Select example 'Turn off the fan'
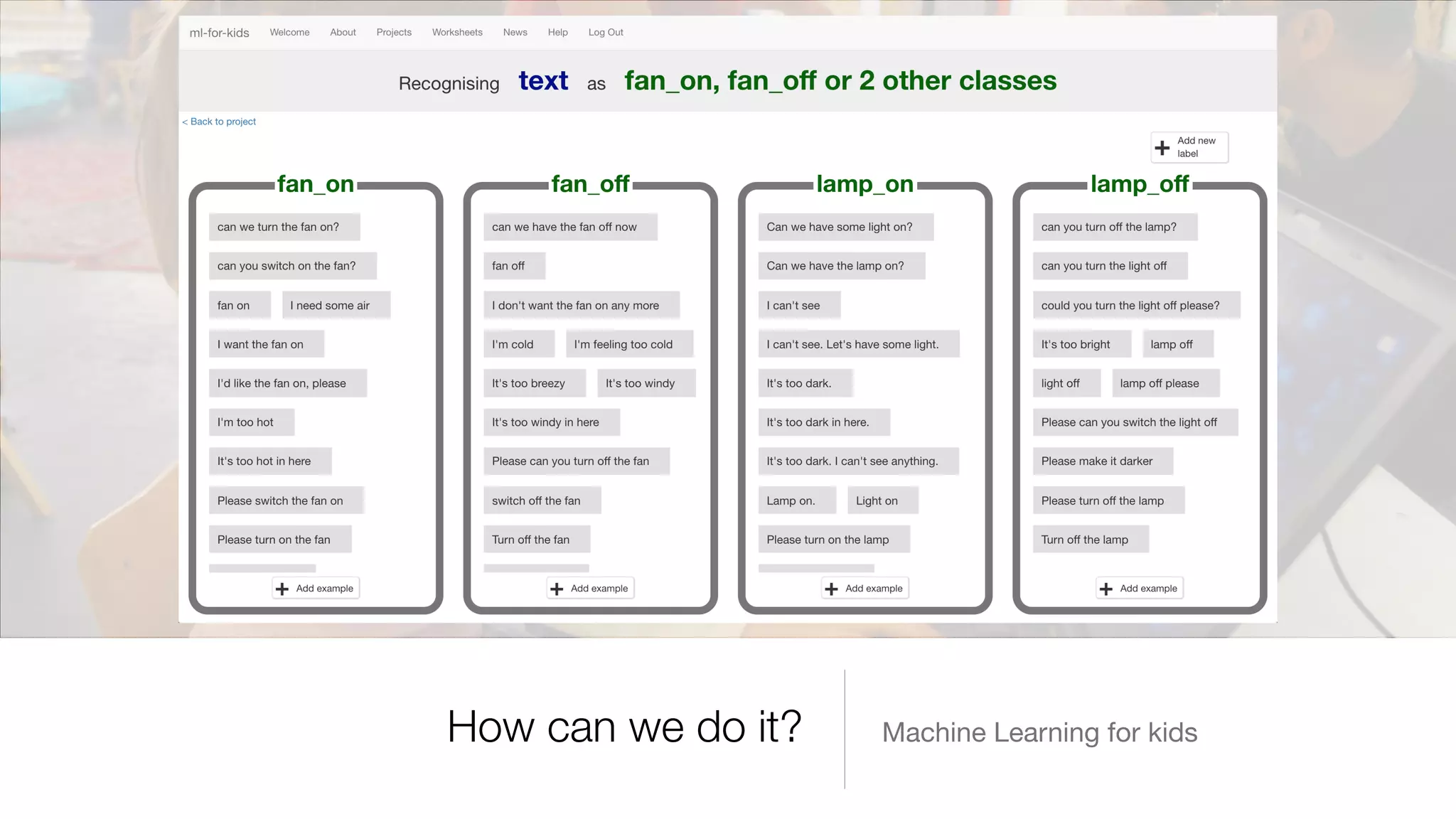The height and width of the screenshot is (819, 1456). [x=537, y=540]
